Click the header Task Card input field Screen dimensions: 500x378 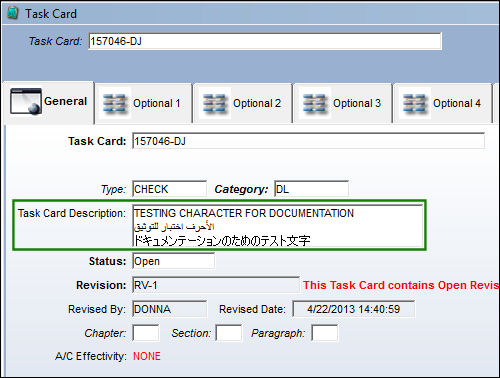[x=265, y=41]
